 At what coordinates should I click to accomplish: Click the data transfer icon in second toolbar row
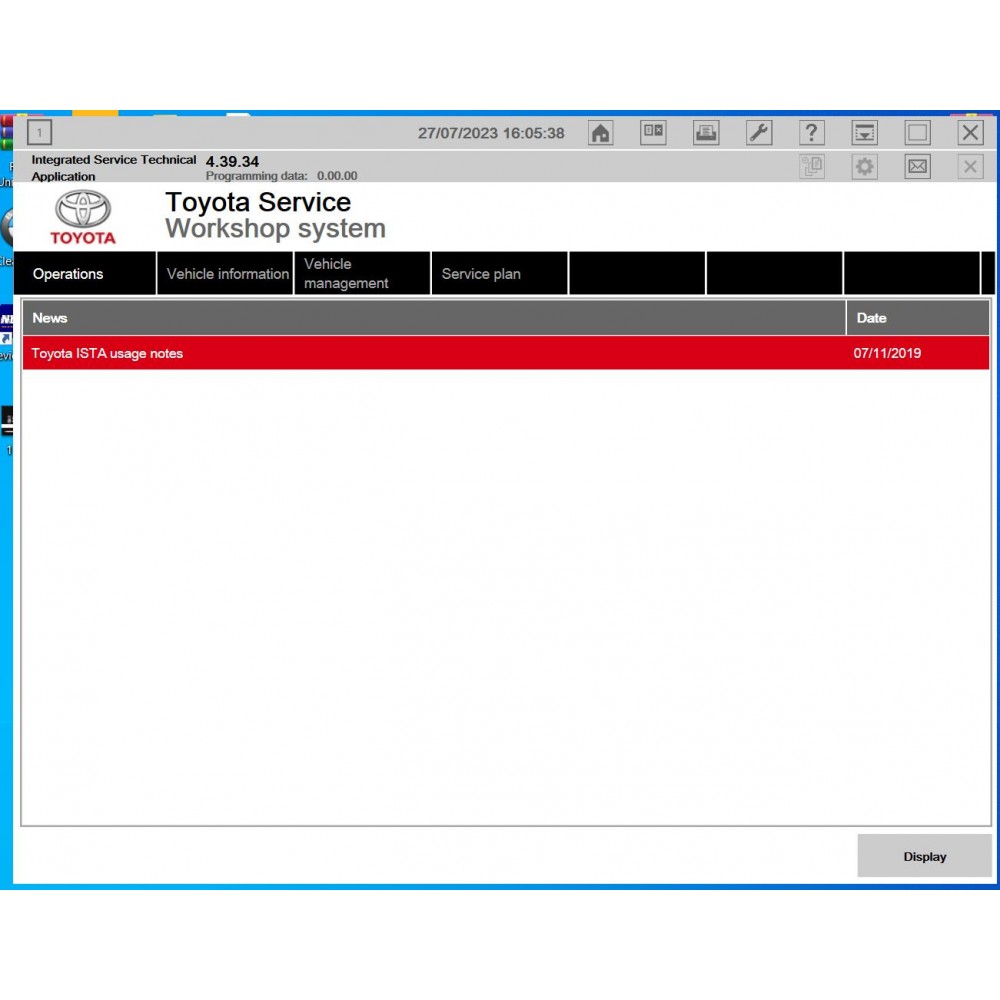pos(812,167)
